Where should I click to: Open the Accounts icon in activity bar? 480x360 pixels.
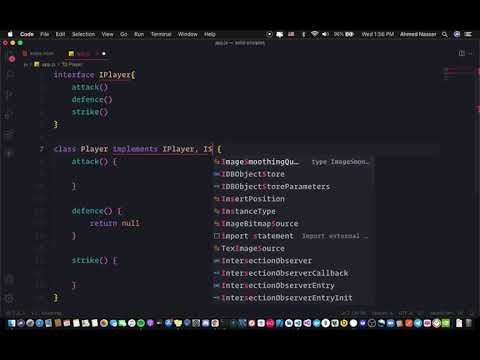[10, 279]
